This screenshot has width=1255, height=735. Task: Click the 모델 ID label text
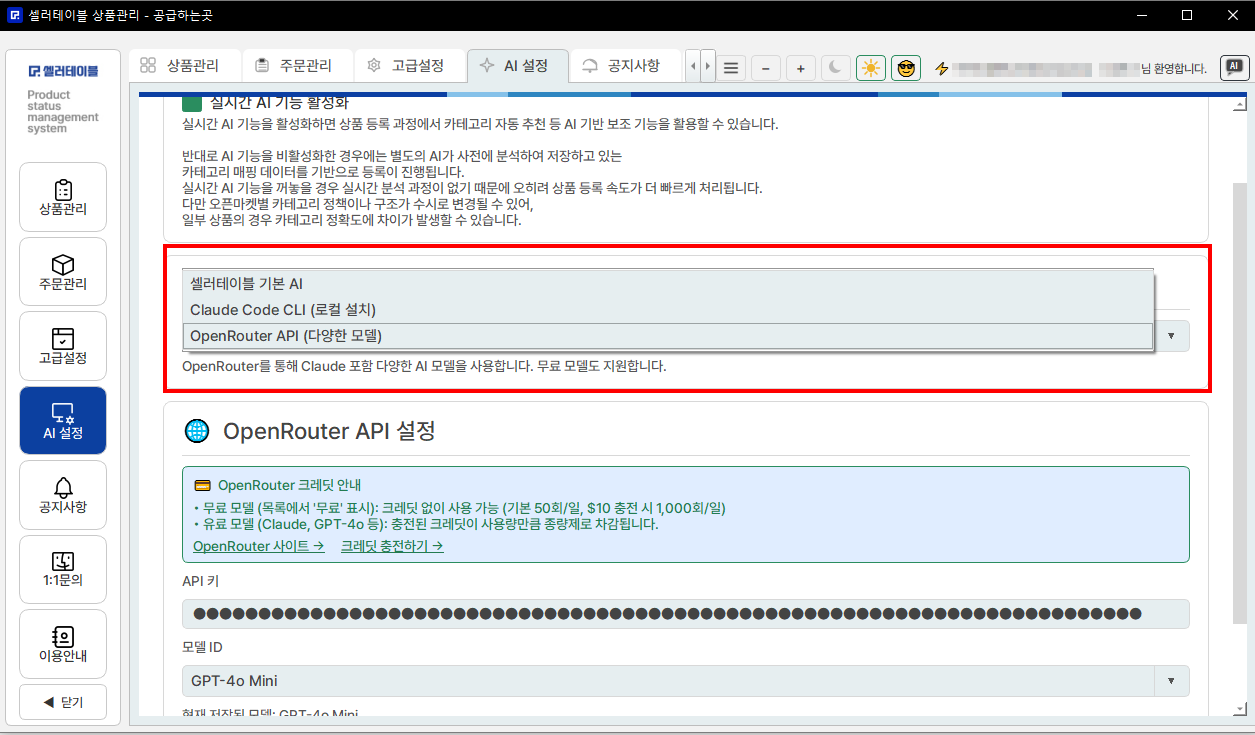202,648
